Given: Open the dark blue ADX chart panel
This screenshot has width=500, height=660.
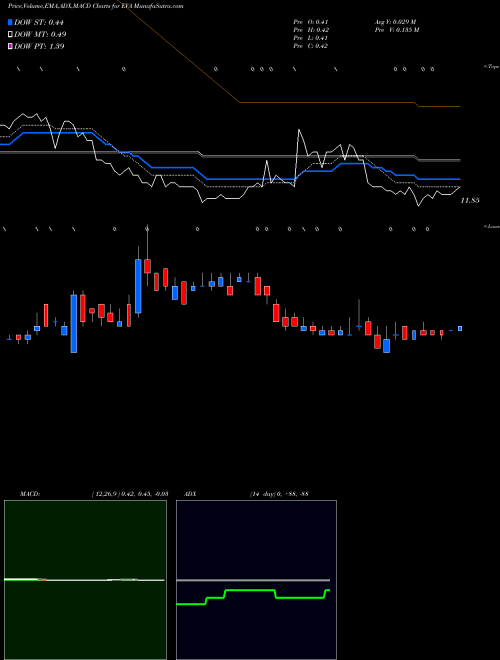Looking at the screenshot, I should pos(256,580).
